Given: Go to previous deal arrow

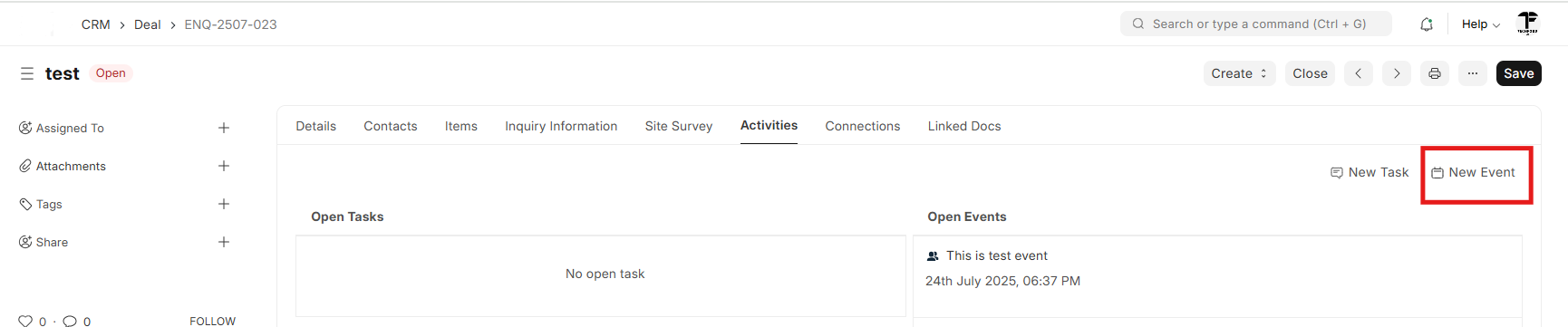Looking at the screenshot, I should (1359, 73).
